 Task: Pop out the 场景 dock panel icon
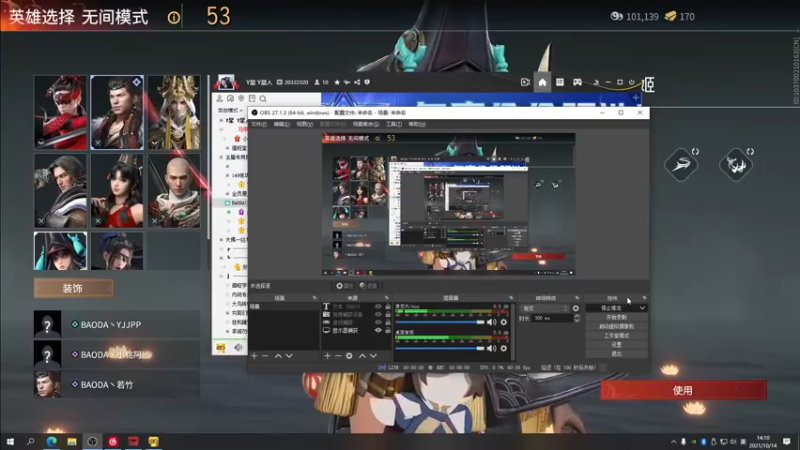314,298
